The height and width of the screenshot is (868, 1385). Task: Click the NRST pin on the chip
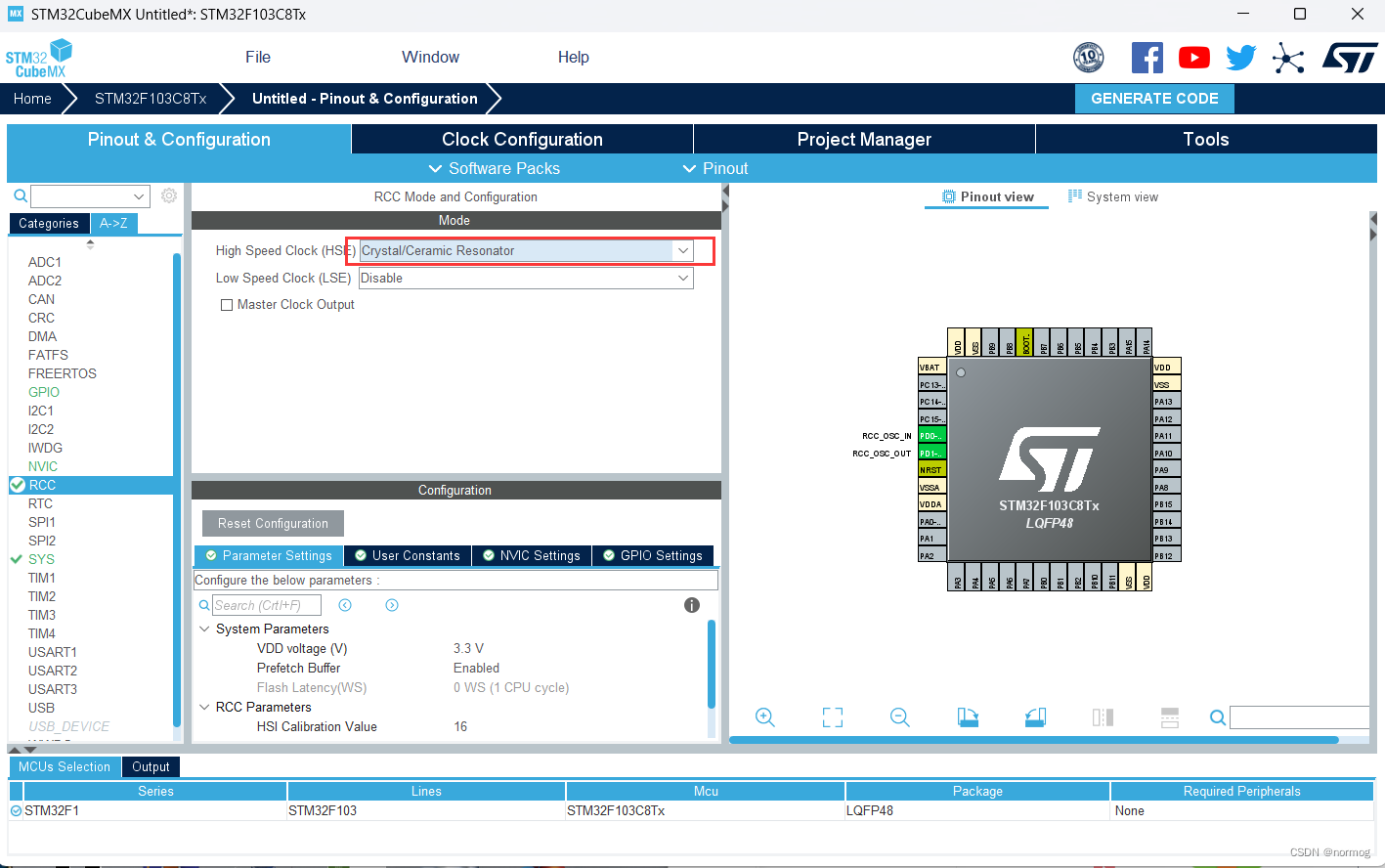[x=931, y=470]
